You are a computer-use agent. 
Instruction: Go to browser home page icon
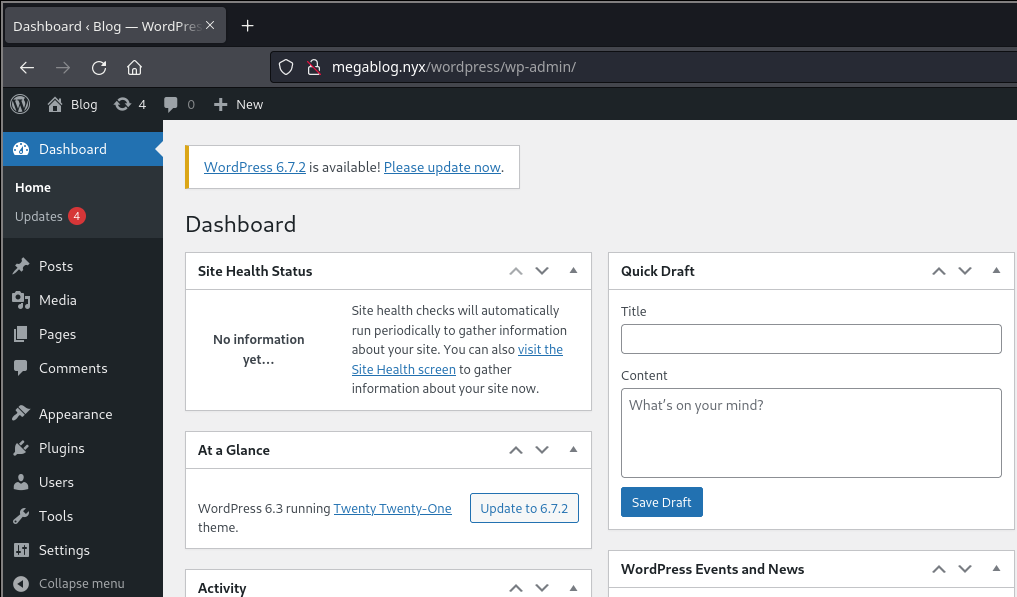(x=134, y=68)
